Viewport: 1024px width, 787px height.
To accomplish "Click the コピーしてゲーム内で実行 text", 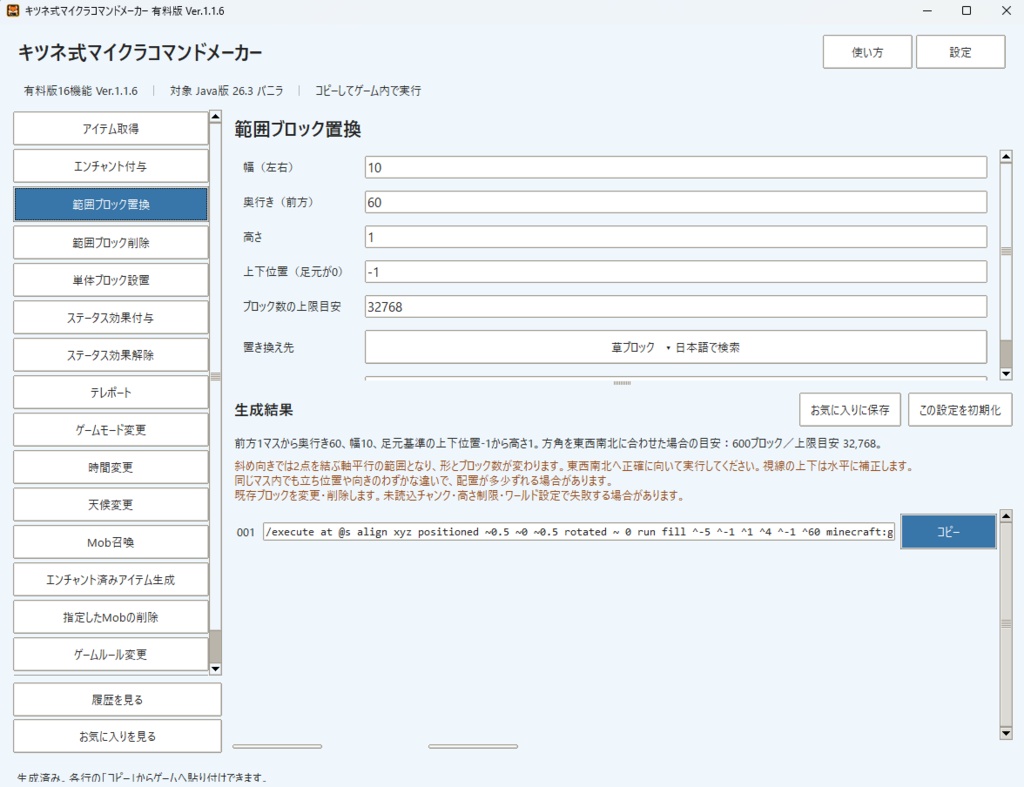I will coord(368,91).
